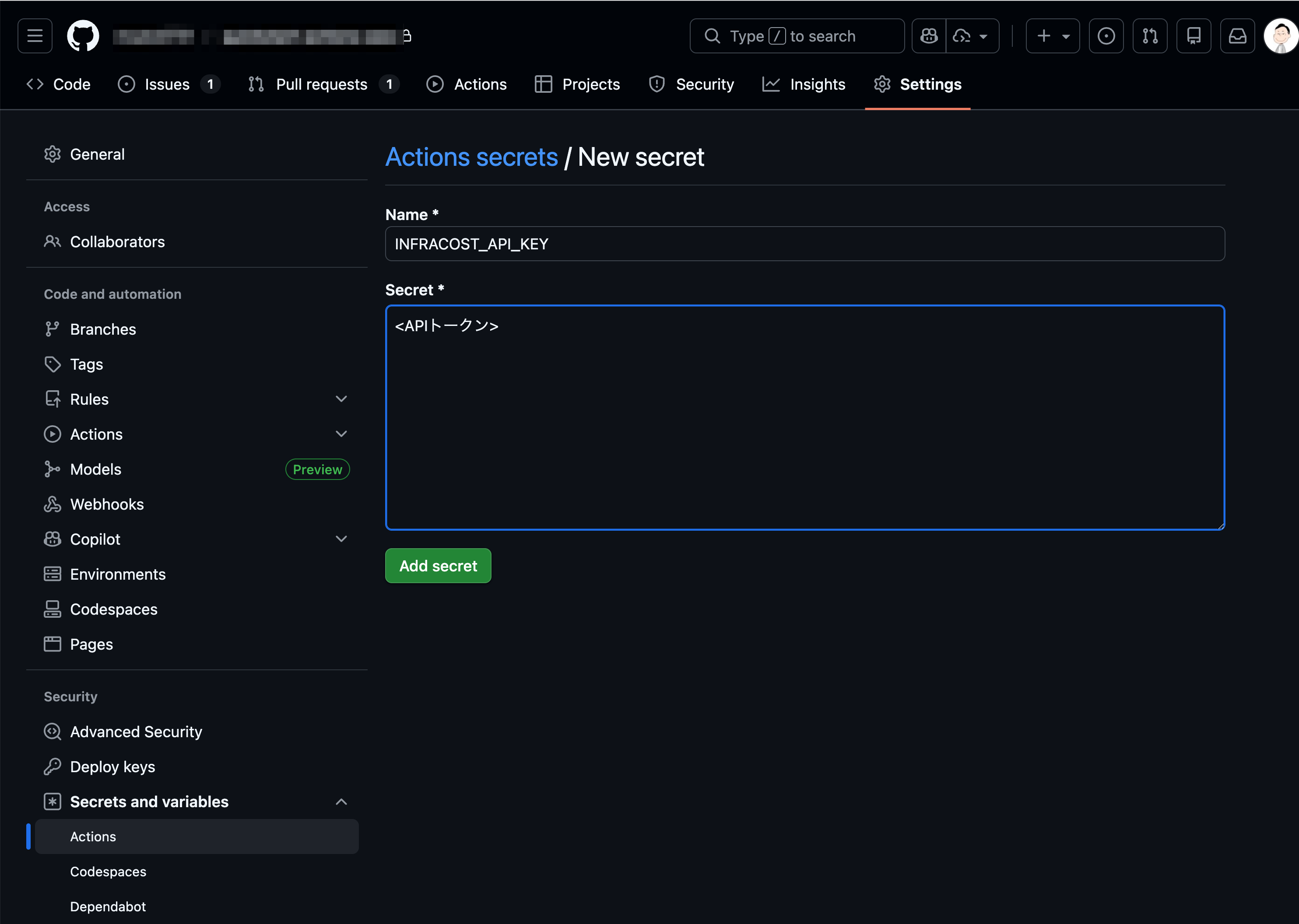Expand the Actions sidebar chevron
Screen dimensions: 1299x924
[341, 434]
